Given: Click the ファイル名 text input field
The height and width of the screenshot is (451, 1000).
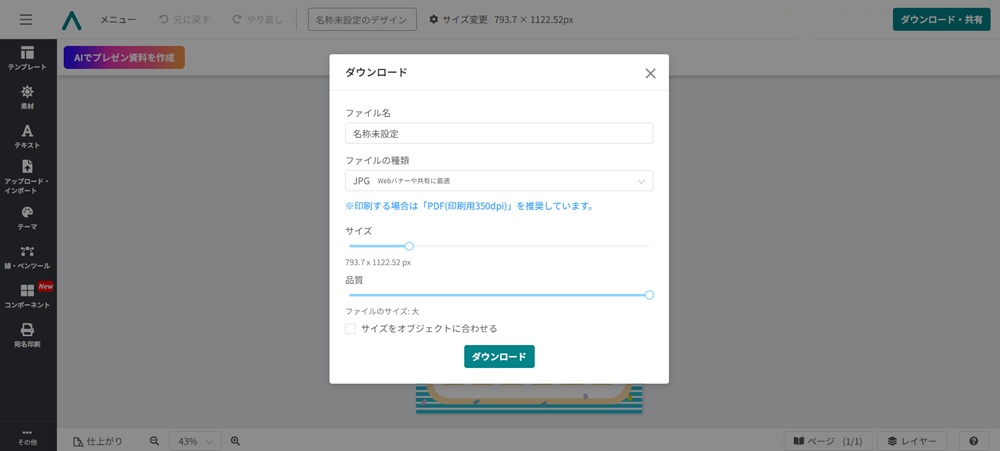Looking at the screenshot, I should 499,134.
